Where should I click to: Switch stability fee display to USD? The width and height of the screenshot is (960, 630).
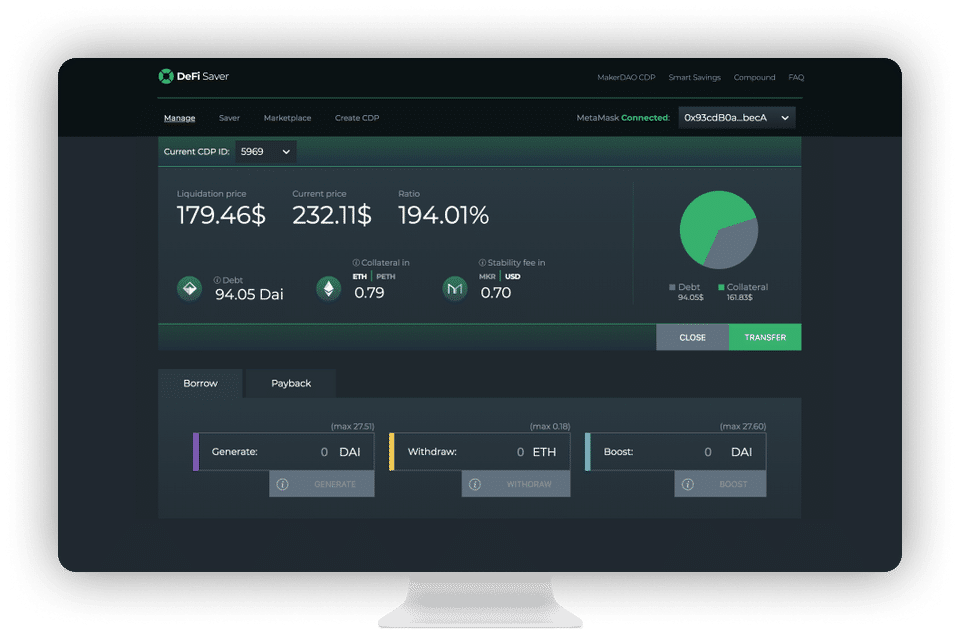[512, 277]
